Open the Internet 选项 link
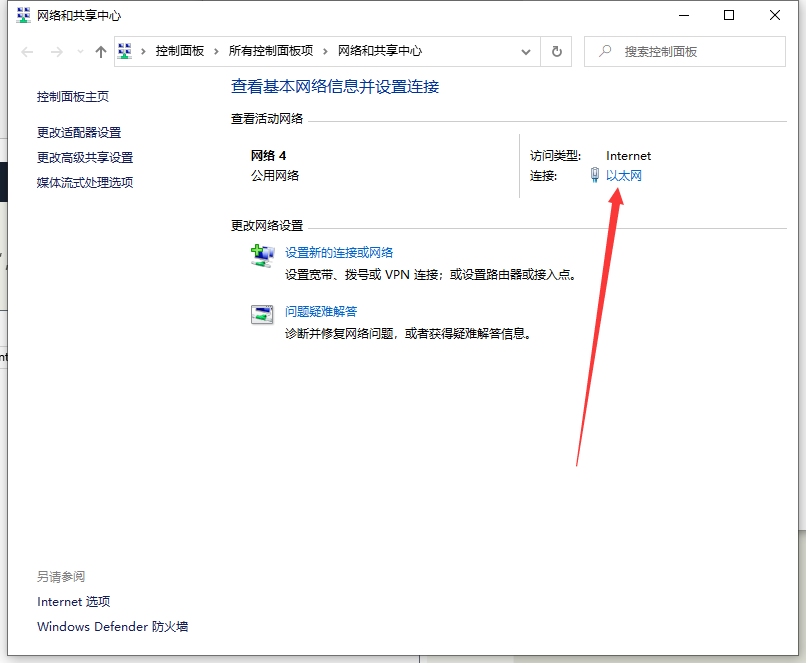 [x=73, y=602]
